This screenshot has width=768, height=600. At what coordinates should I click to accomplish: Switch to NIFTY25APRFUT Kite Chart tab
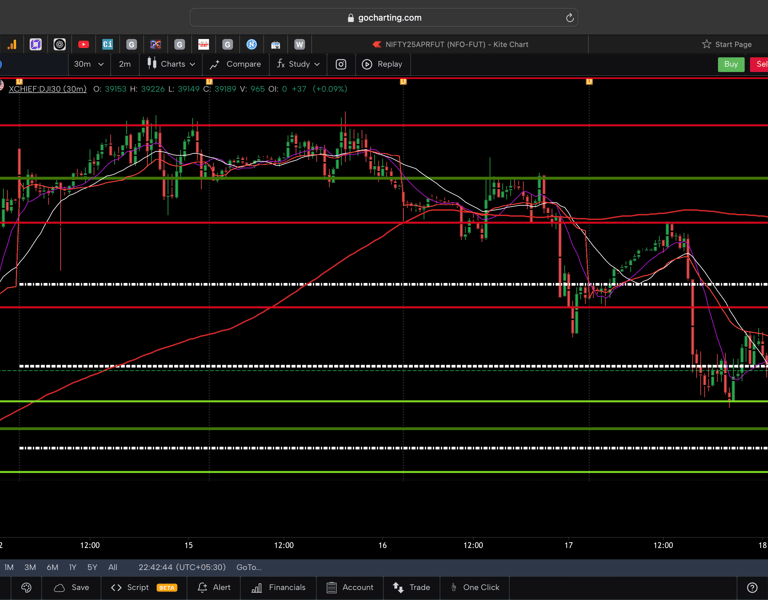[x=450, y=44]
